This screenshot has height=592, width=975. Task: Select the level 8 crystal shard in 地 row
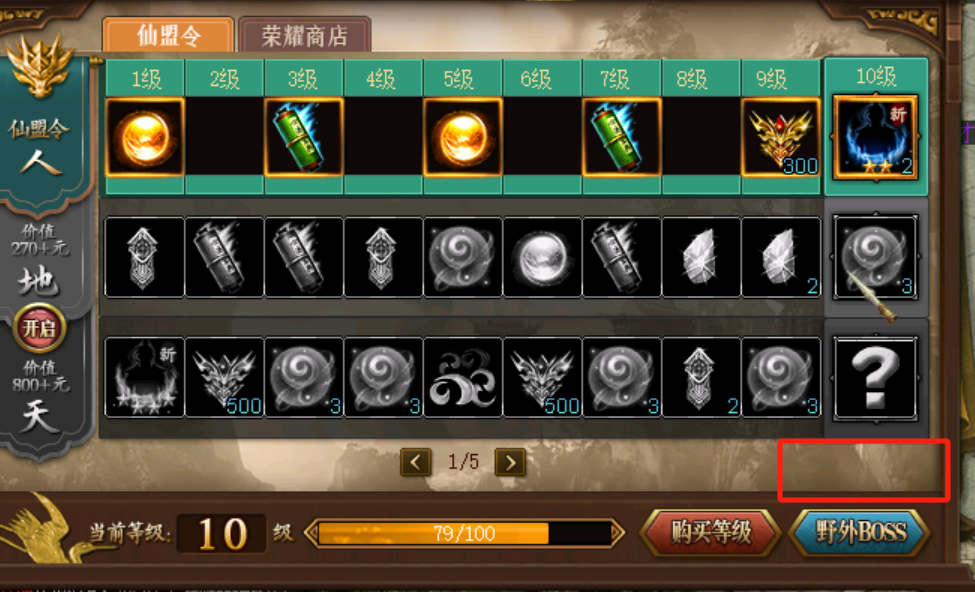701,257
